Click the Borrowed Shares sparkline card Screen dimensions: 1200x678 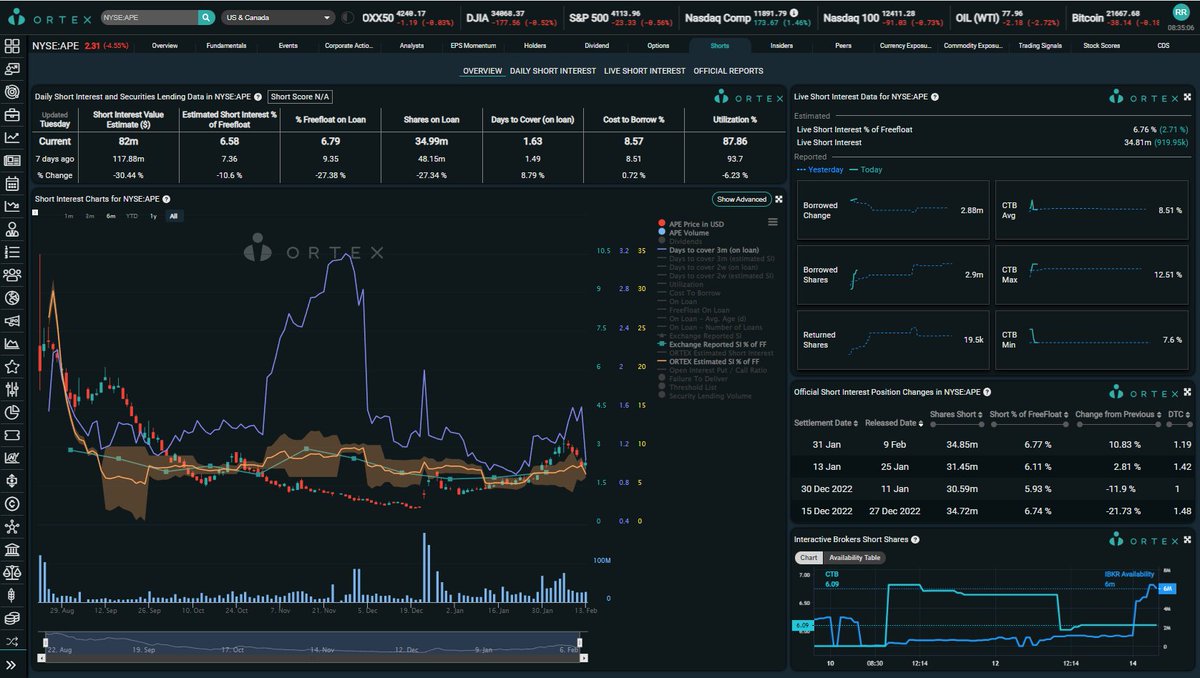[x=893, y=274]
